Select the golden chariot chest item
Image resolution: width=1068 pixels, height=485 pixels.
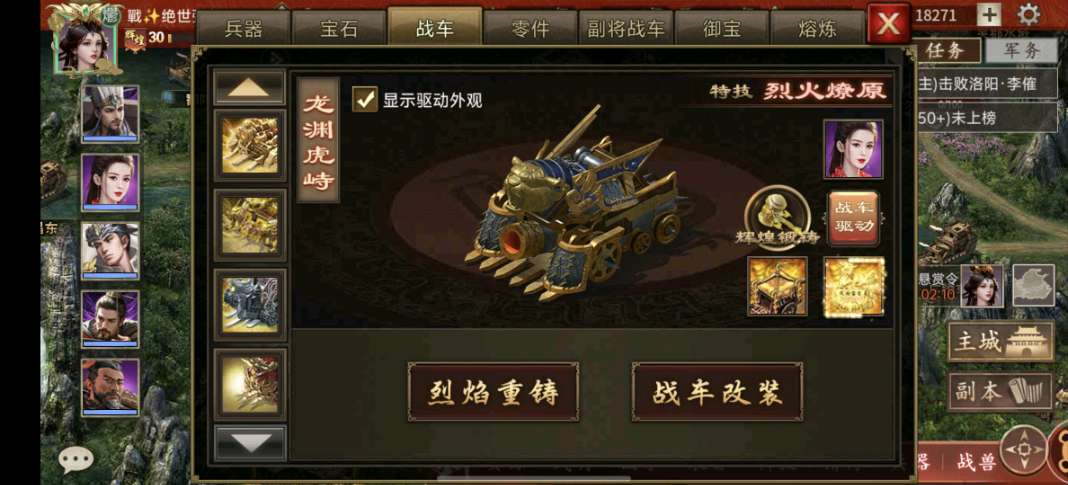777,286
